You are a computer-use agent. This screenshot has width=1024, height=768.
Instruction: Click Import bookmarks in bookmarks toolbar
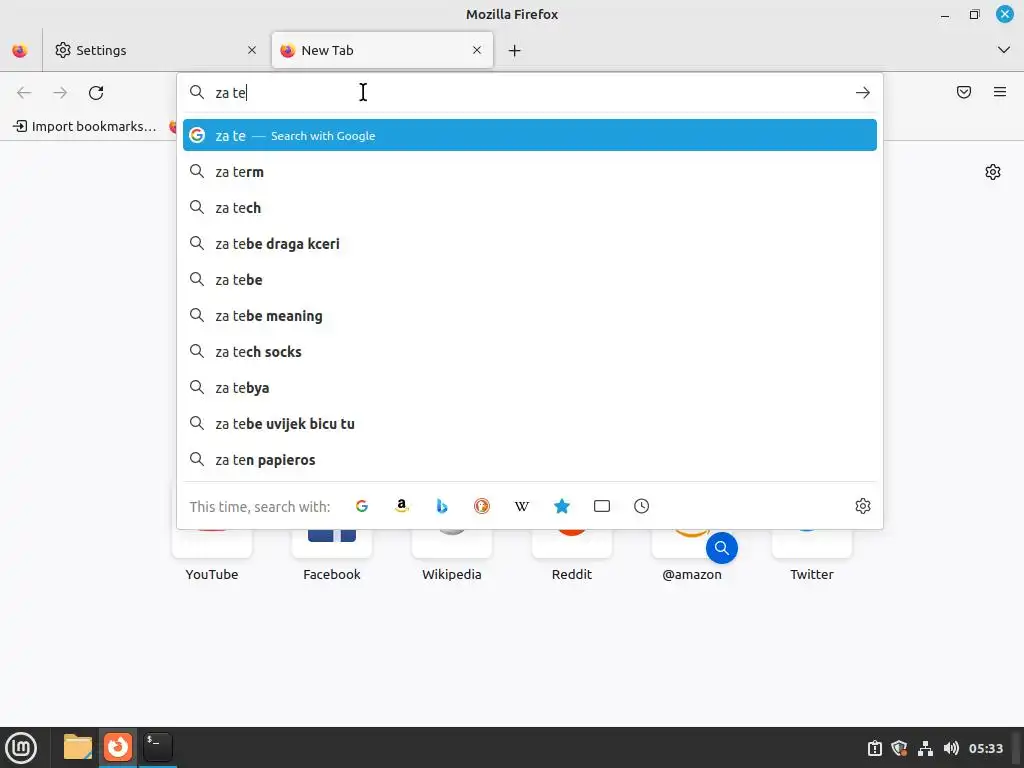pos(85,126)
